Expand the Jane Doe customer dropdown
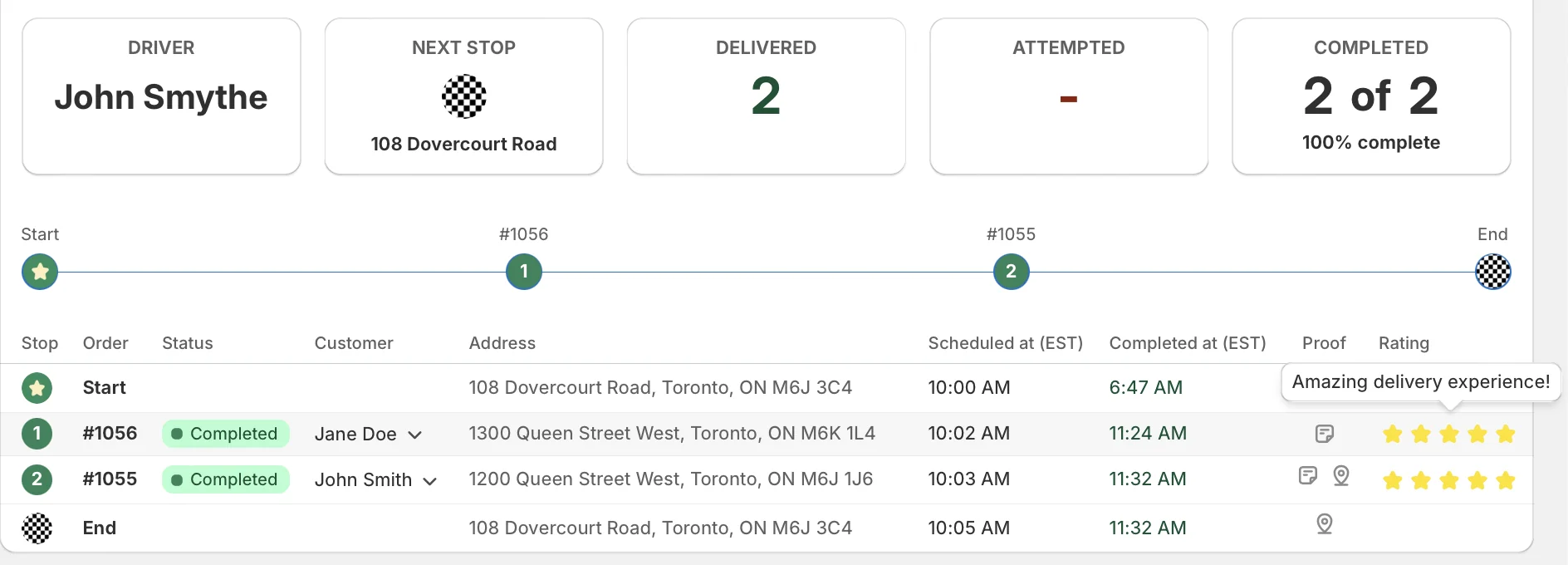1568x565 pixels. click(x=415, y=435)
